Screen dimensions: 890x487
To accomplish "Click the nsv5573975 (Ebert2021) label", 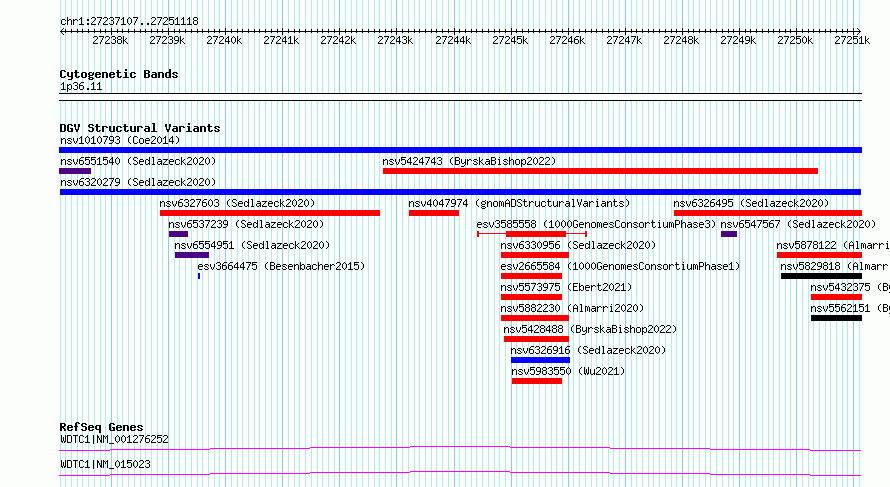I will pyautogui.click(x=566, y=287).
